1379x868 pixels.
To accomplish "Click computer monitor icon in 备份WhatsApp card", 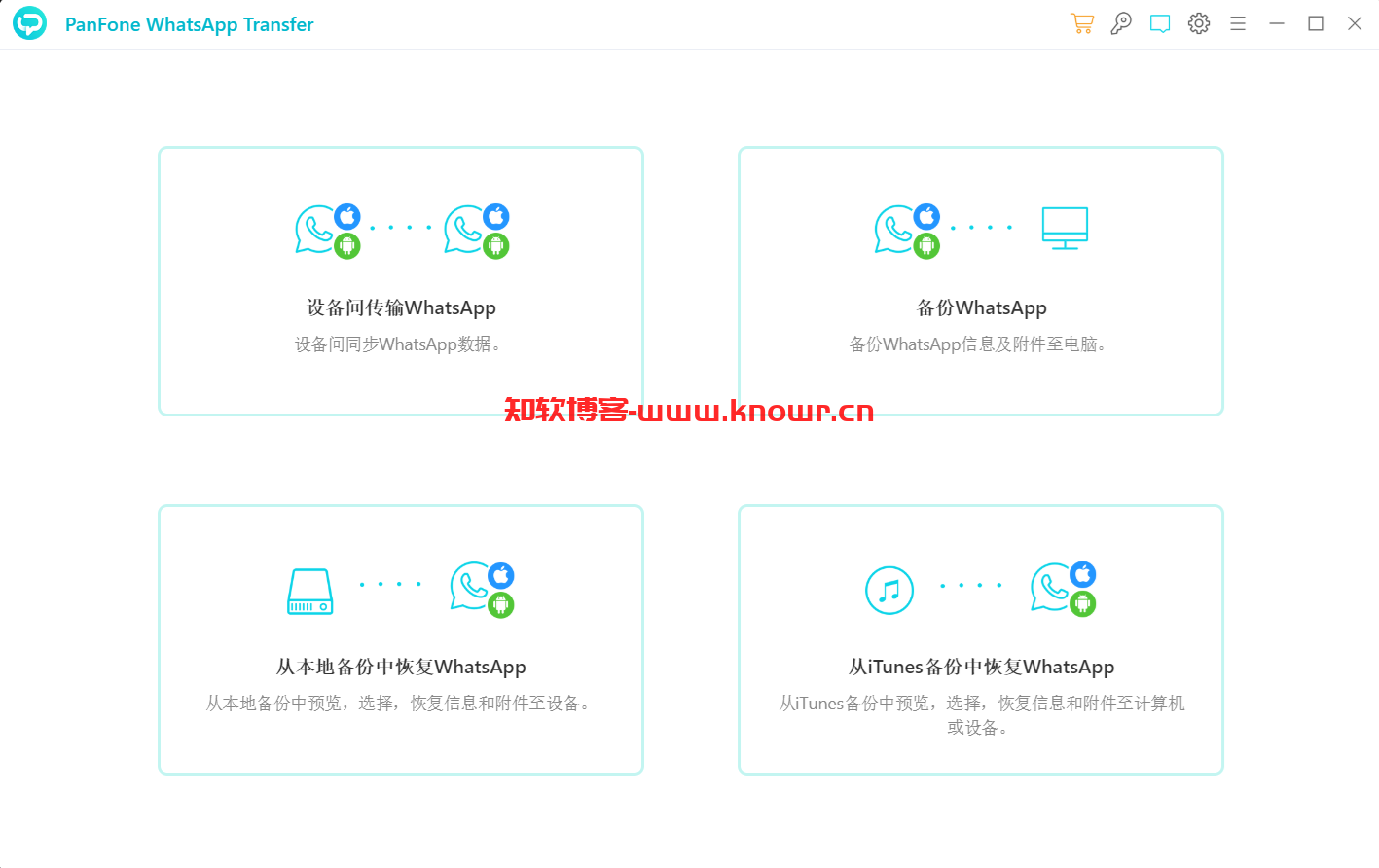I will [x=1065, y=229].
